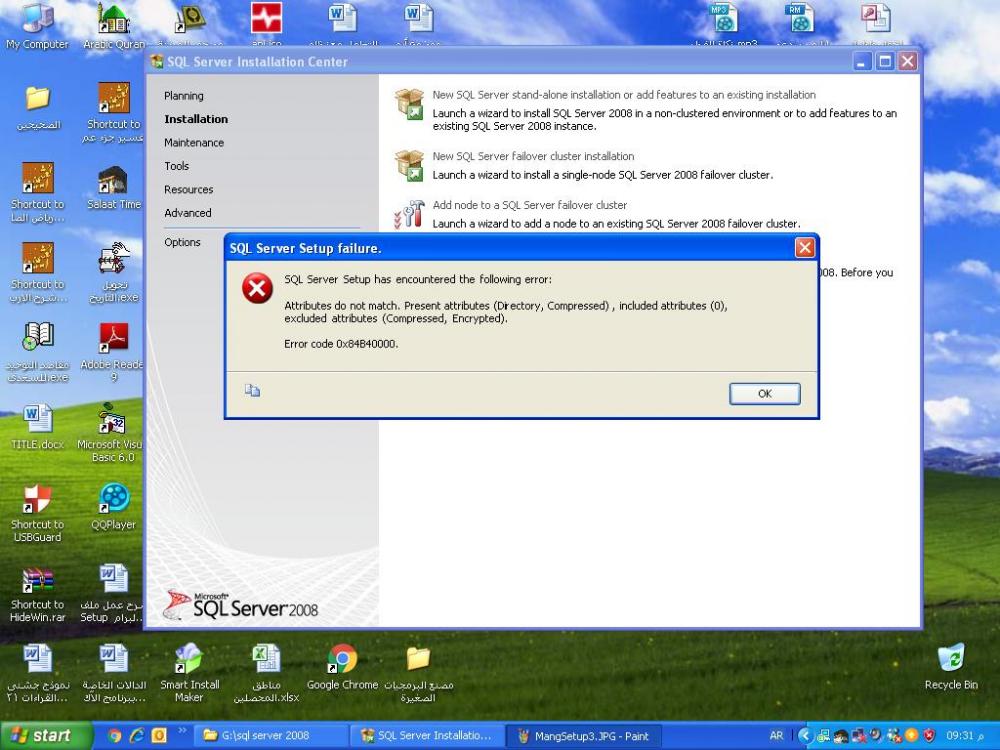Select the Adobe Reader 9 shortcut
The width and height of the screenshot is (1000, 750).
(113, 352)
